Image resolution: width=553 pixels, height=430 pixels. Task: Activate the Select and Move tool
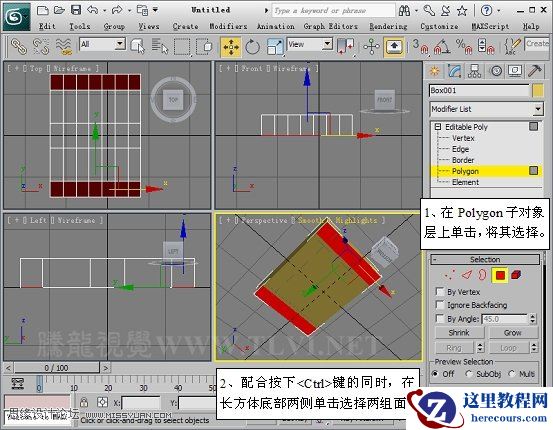[x=231, y=47]
